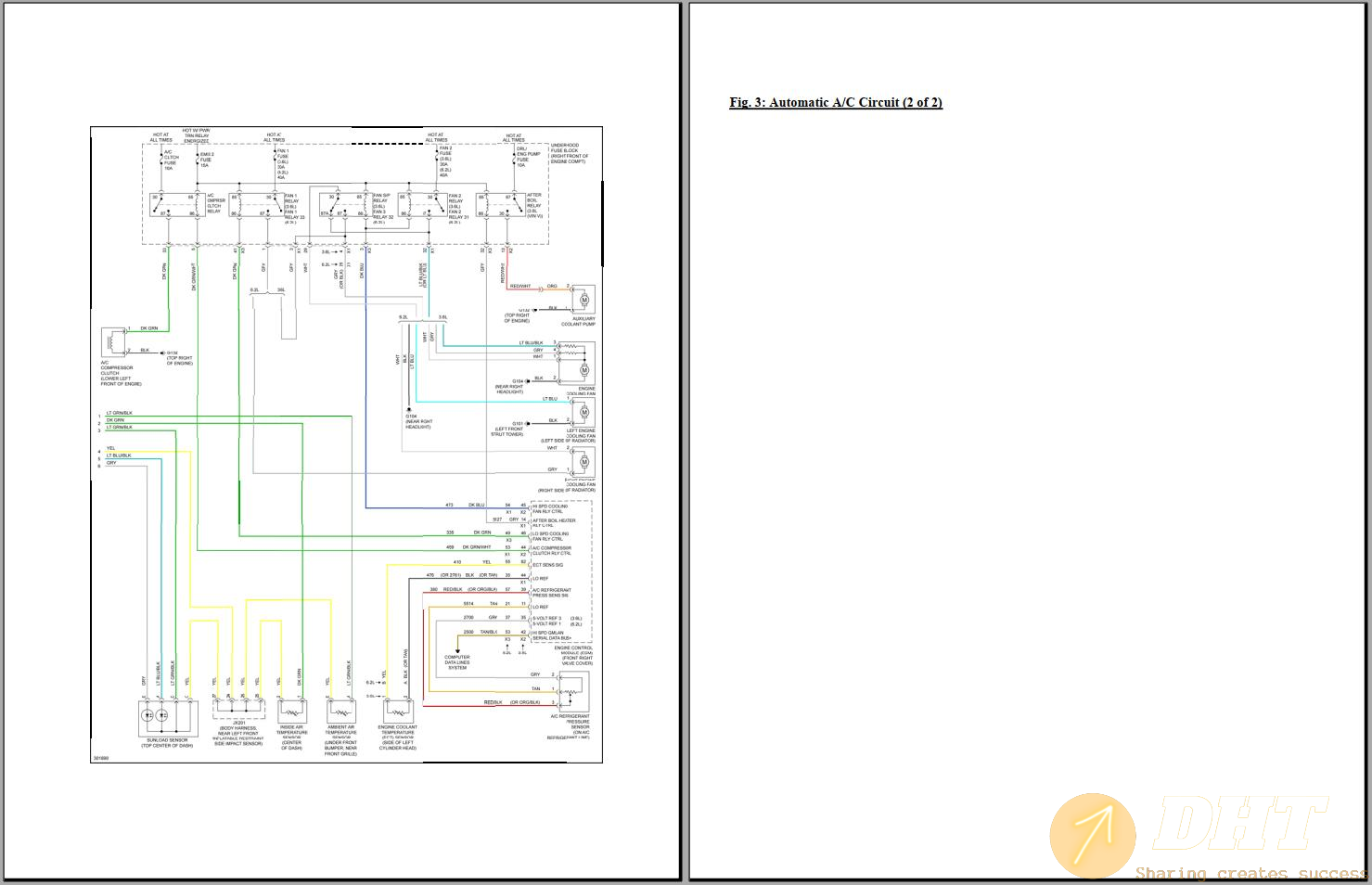Screen dimensions: 1372x885
Task: Click the 'RED/WHT' horizontal wire label
Action: coord(520,286)
